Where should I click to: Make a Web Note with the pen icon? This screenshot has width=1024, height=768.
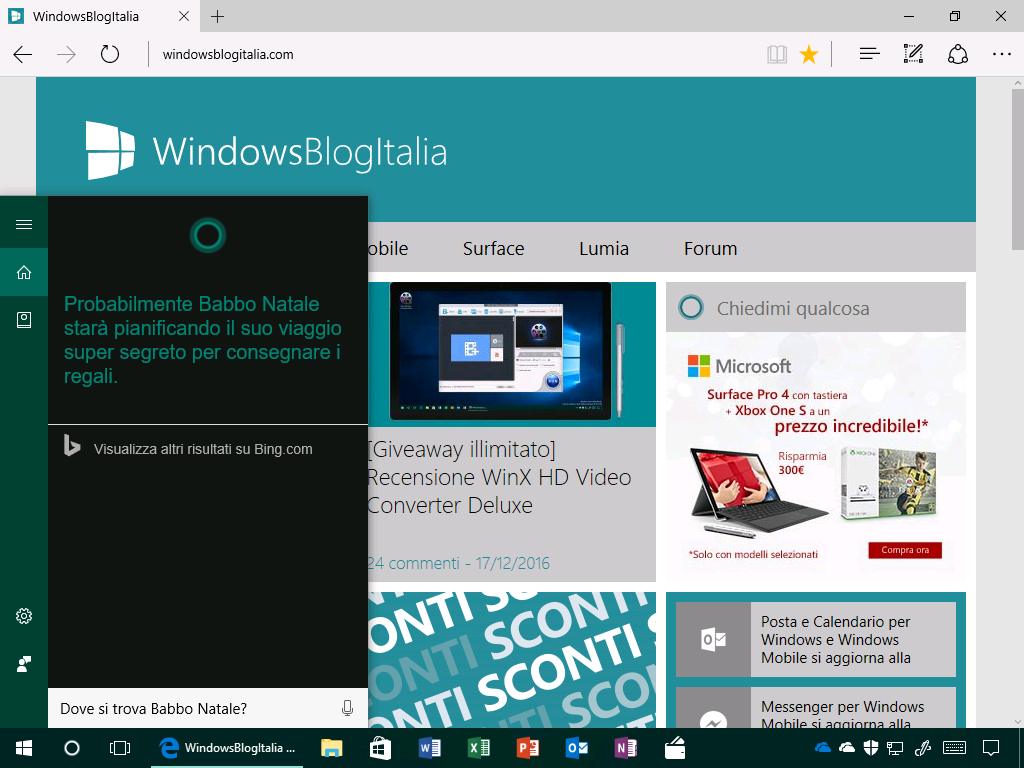pos(913,54)
